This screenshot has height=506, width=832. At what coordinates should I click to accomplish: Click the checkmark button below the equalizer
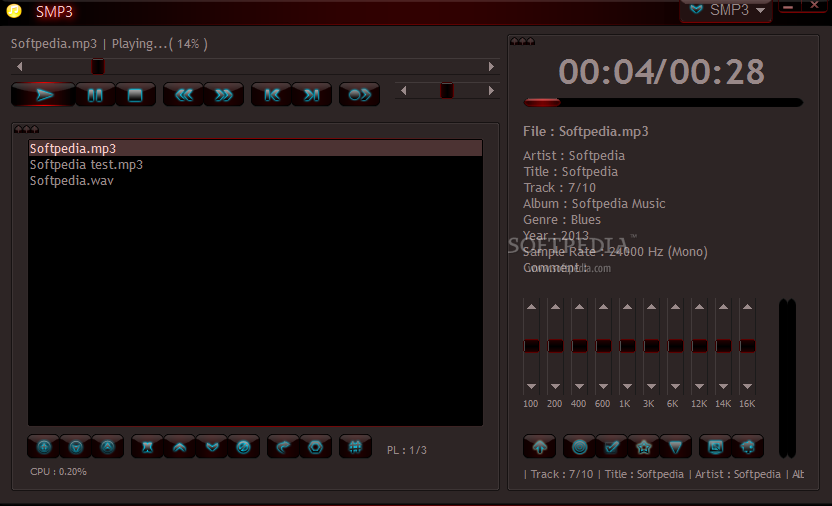pyautogui.click(x=612, y=447)
